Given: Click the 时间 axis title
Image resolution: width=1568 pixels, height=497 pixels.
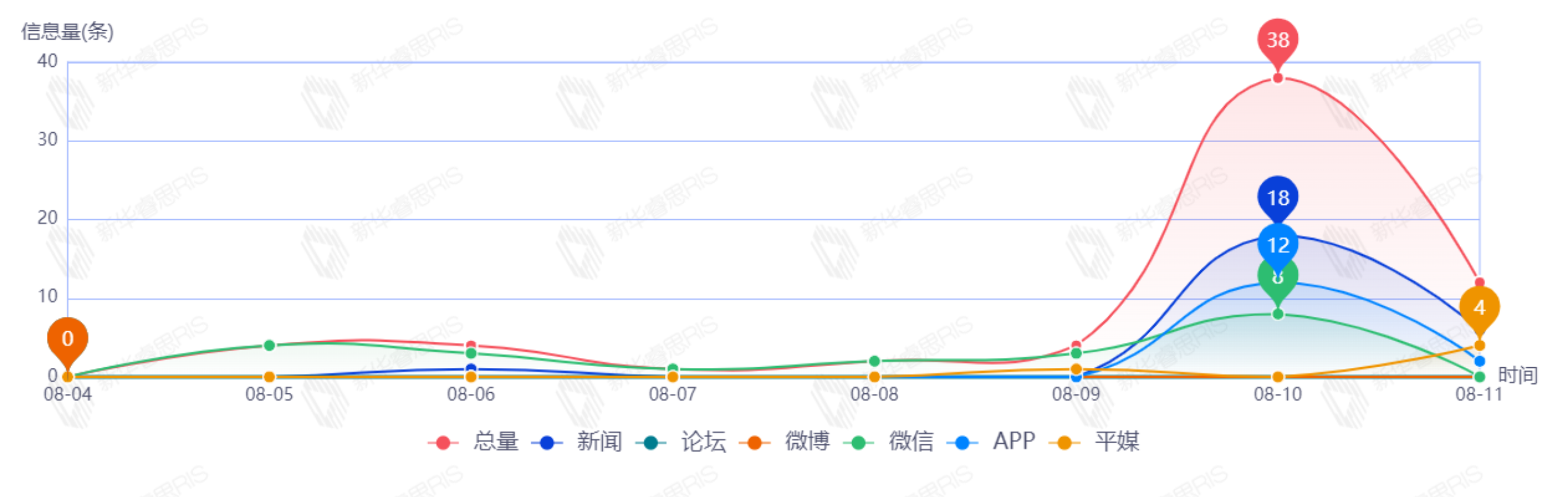Looking at the screenshot, I should coord(1517,375).
